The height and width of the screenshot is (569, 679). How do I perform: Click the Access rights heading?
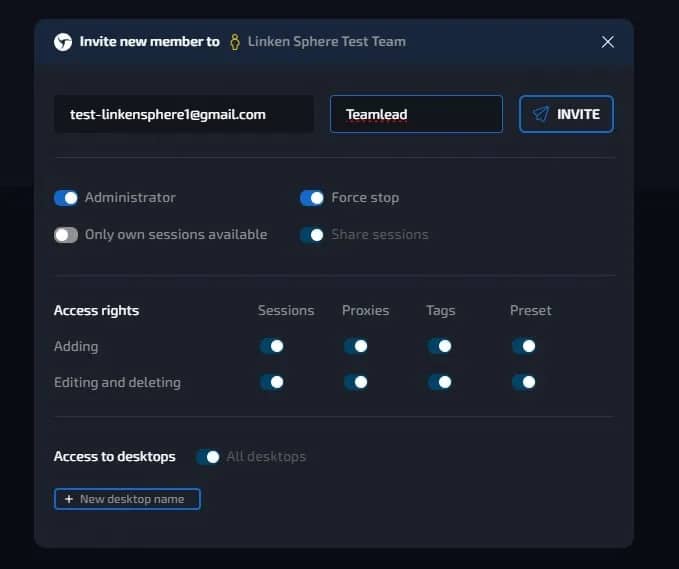tap(97, 311)
